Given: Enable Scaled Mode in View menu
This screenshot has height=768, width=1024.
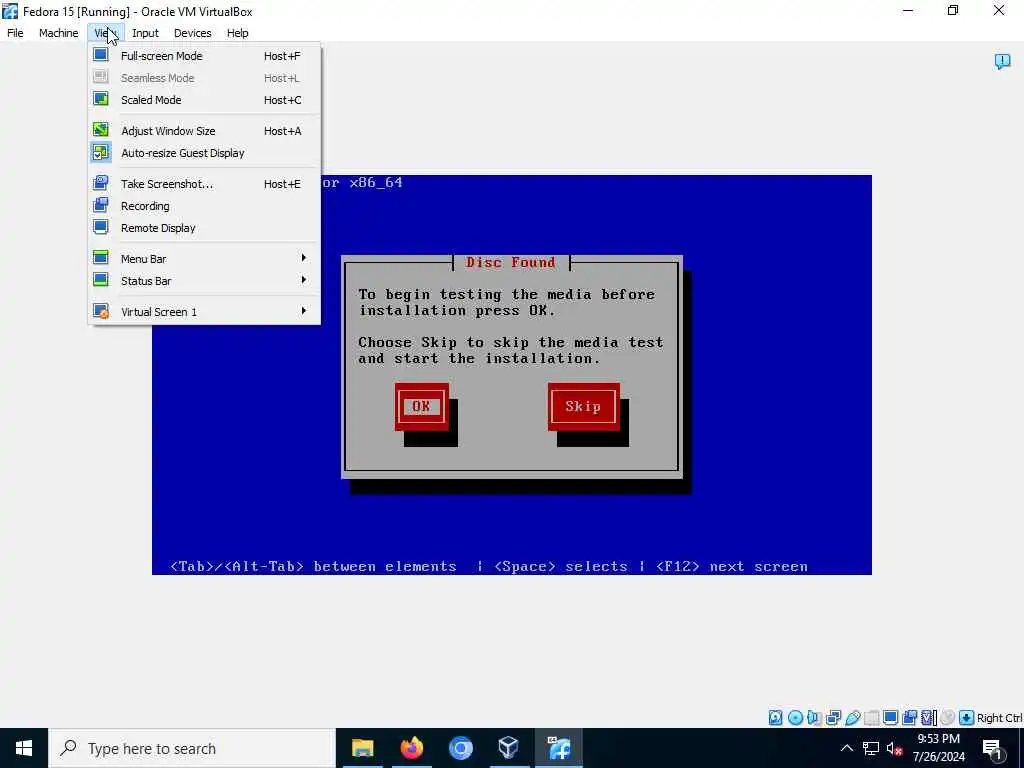Looking at the screenshot, I should coord(204,100).
